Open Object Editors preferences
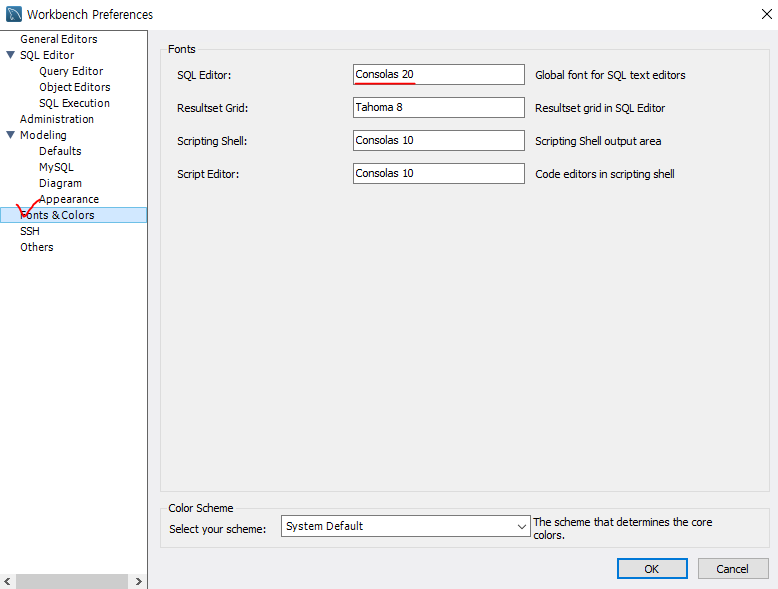 [x=74, y=87]
